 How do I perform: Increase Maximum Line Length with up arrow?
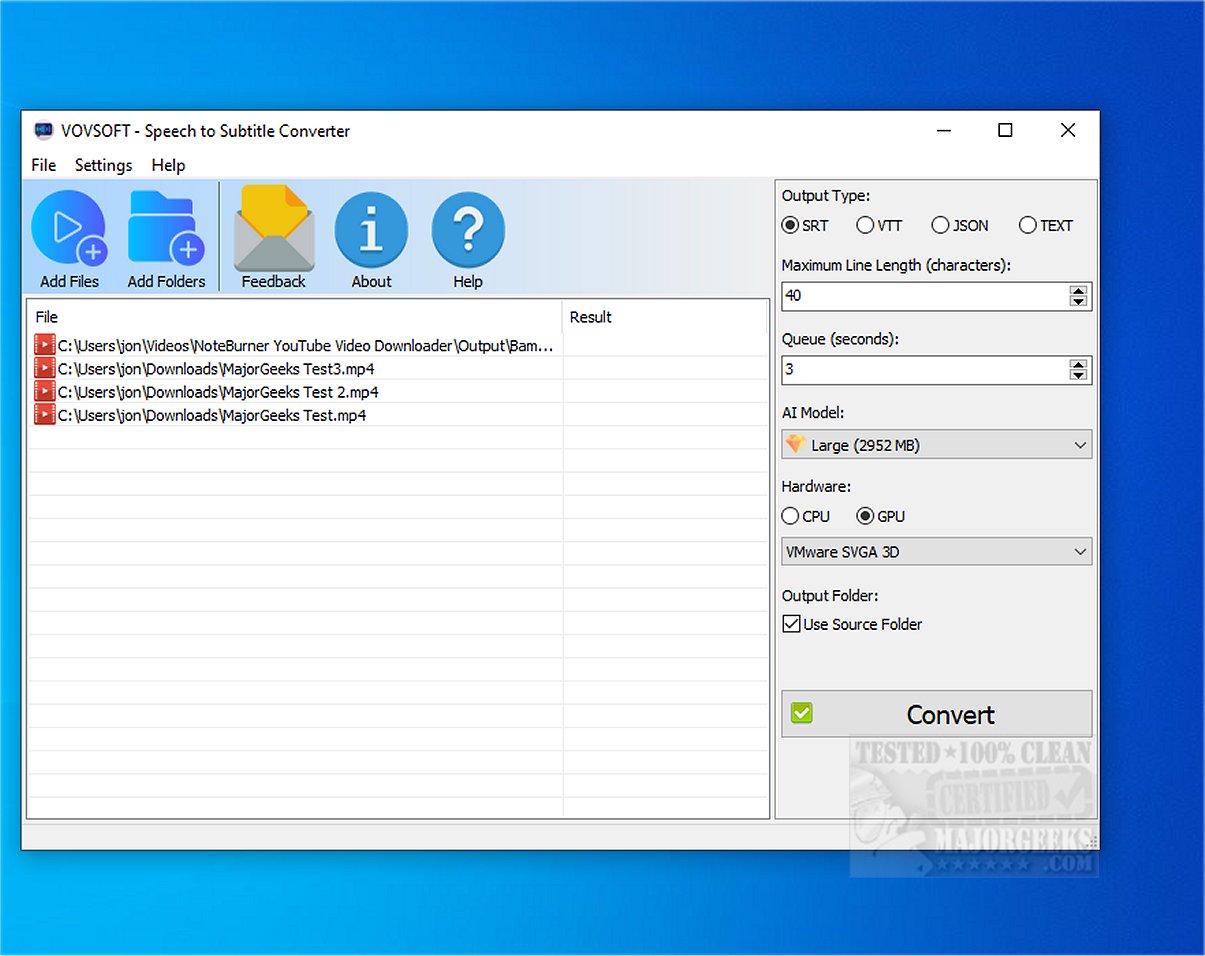point(1078,290)
